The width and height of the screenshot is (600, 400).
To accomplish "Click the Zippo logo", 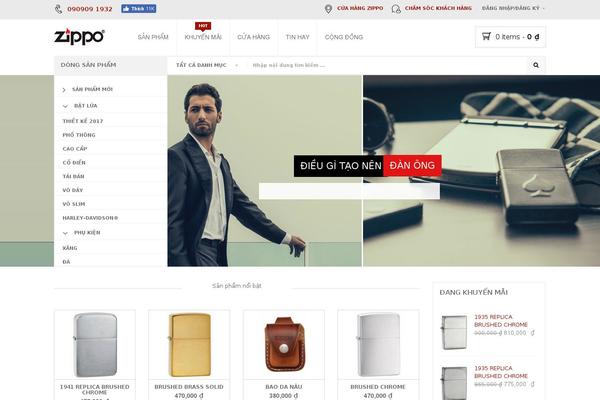I will (x=79, y=36).
